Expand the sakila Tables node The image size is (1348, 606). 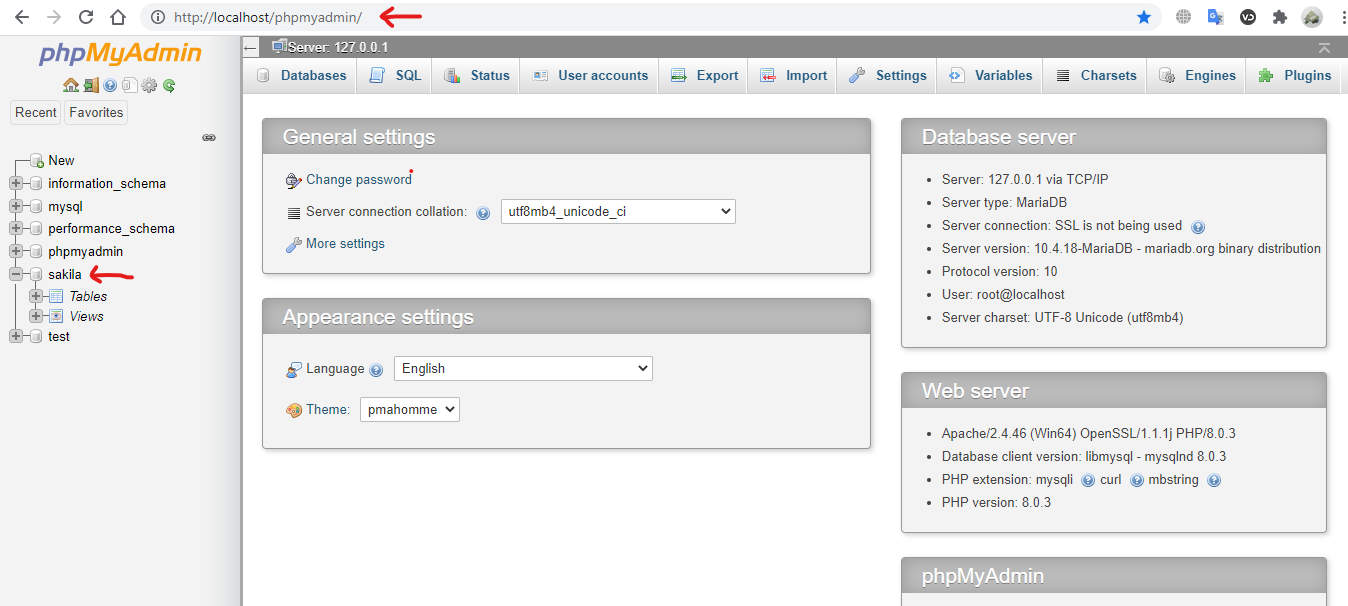37,296
